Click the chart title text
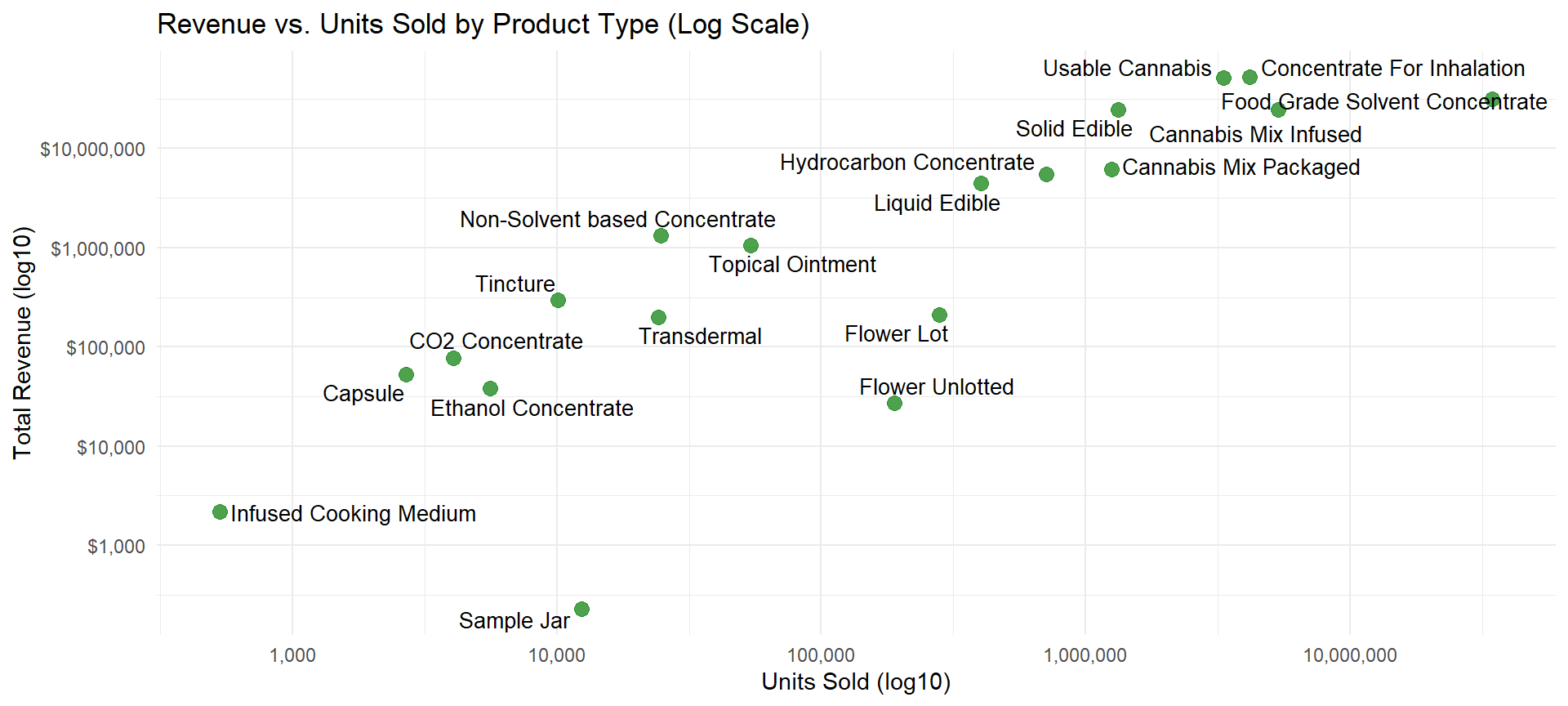 pyautogui.click(x=483, y=25)
